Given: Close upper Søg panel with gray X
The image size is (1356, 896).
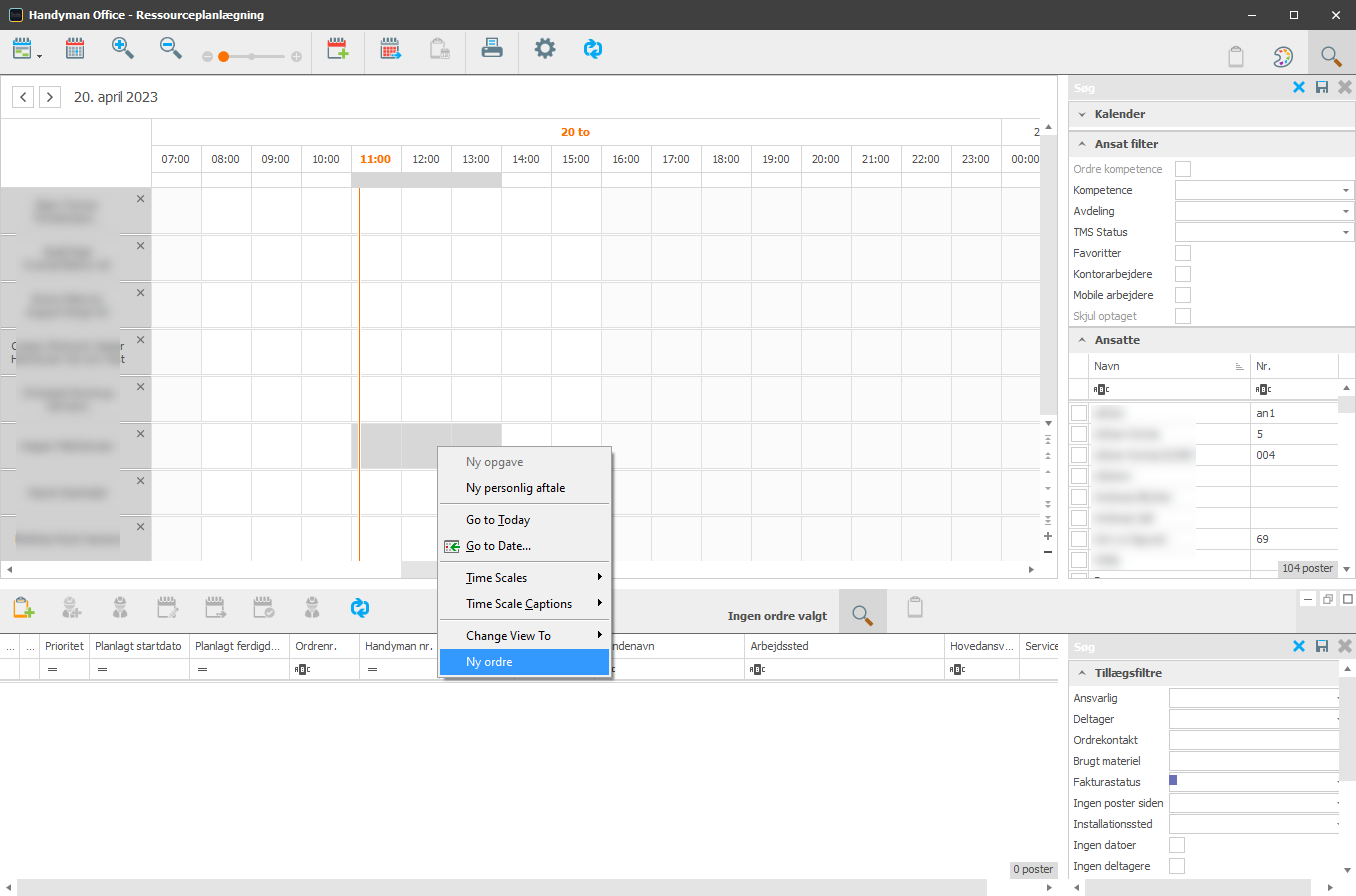Looking at the screenshot, I should coord(1344,88).
